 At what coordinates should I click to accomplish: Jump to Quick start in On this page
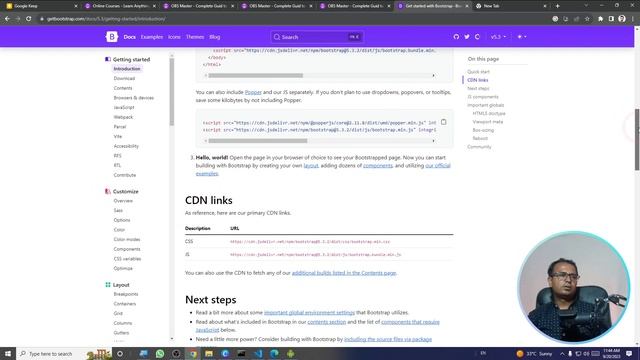478,72
